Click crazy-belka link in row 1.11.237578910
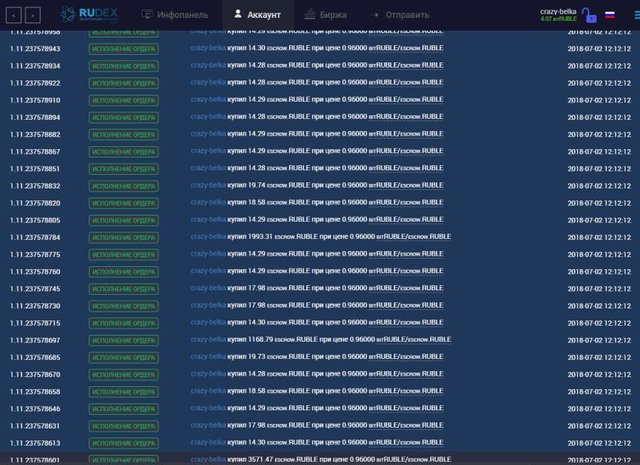 (208, 100)
